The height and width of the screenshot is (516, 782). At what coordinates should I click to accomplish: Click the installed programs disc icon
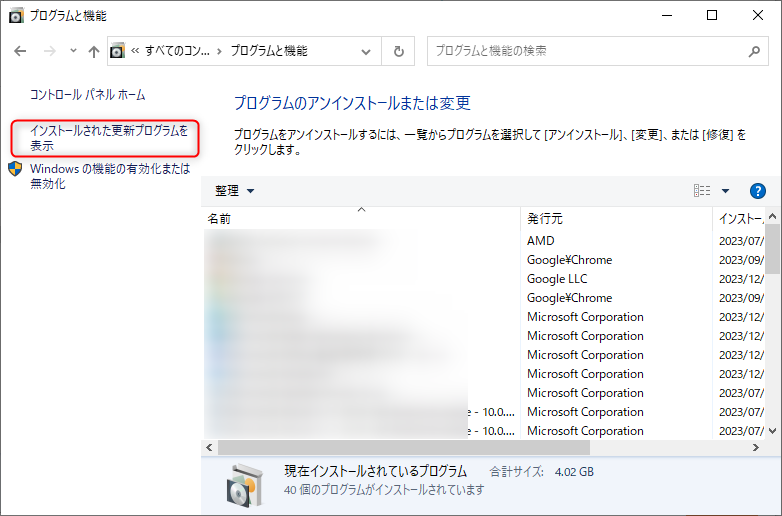244,480
